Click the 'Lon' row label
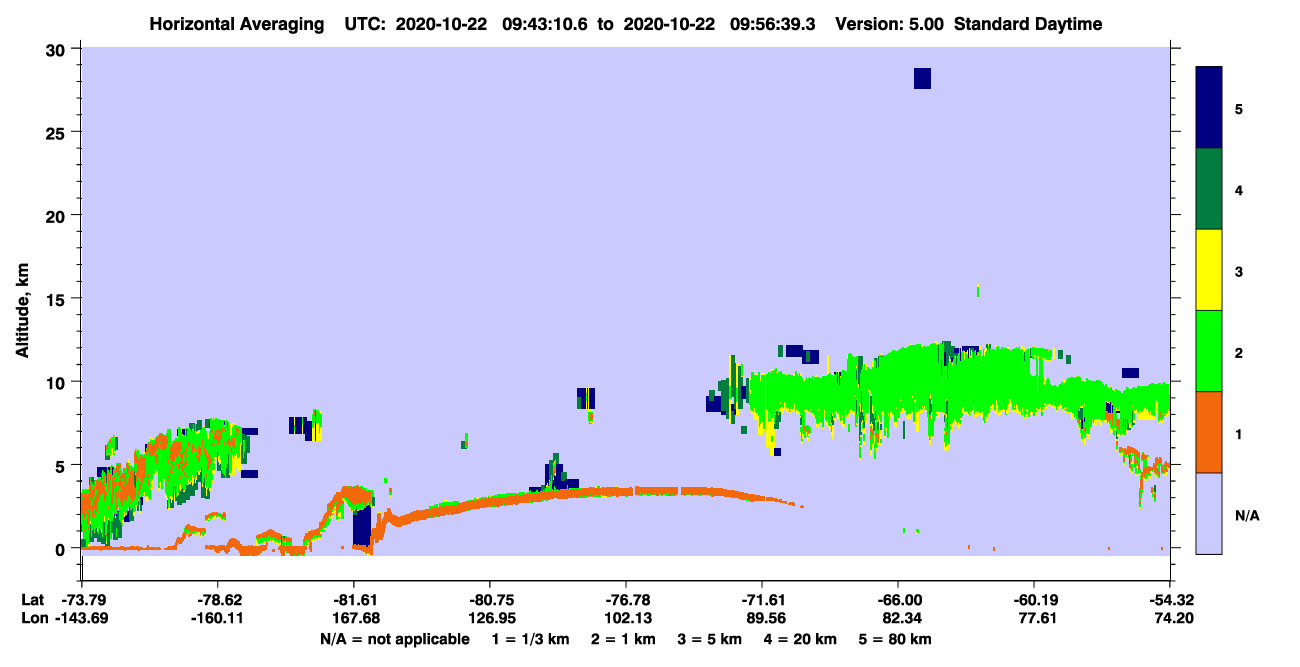1300x667 pixels. (33, 618)
